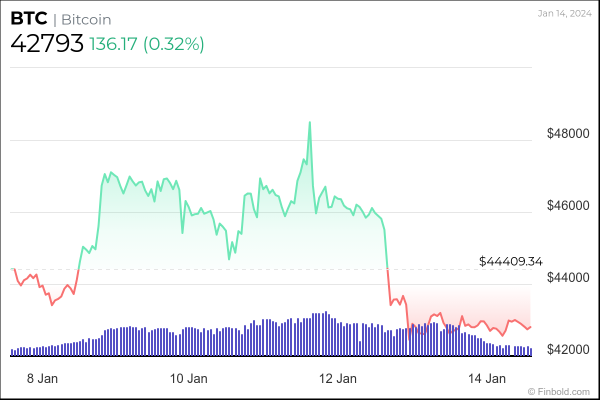
Task: Click the 12 Jan date tick
Action: [338, 378]
